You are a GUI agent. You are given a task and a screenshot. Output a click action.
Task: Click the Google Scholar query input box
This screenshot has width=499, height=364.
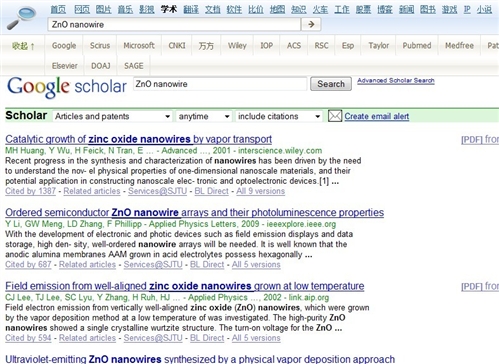(220, 84)
